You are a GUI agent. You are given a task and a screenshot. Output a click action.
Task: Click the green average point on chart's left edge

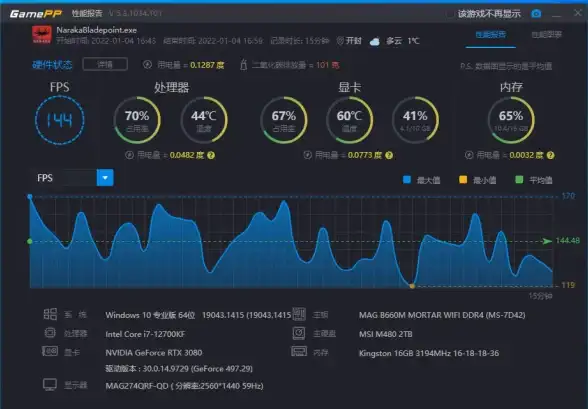coord(30,241)
